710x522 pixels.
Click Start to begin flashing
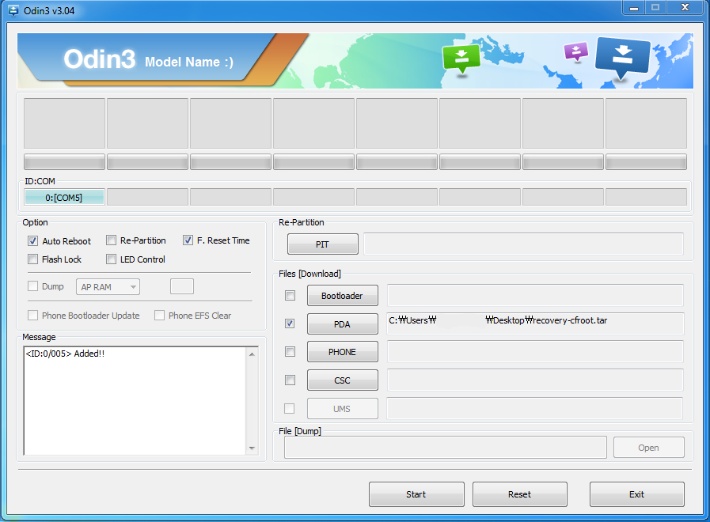click(x=417, y=494)
